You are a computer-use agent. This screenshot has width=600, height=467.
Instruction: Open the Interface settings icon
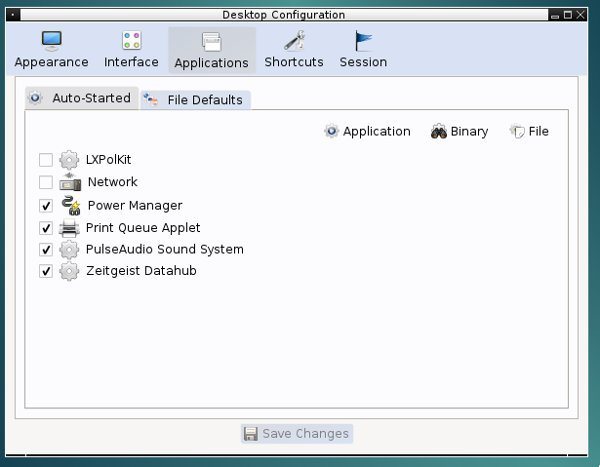(132, 41)
